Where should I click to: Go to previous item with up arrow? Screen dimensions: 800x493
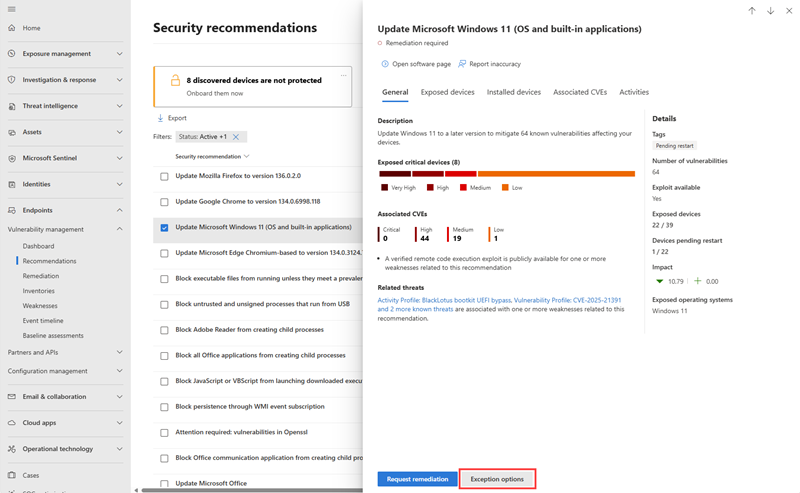pos(752,11)
